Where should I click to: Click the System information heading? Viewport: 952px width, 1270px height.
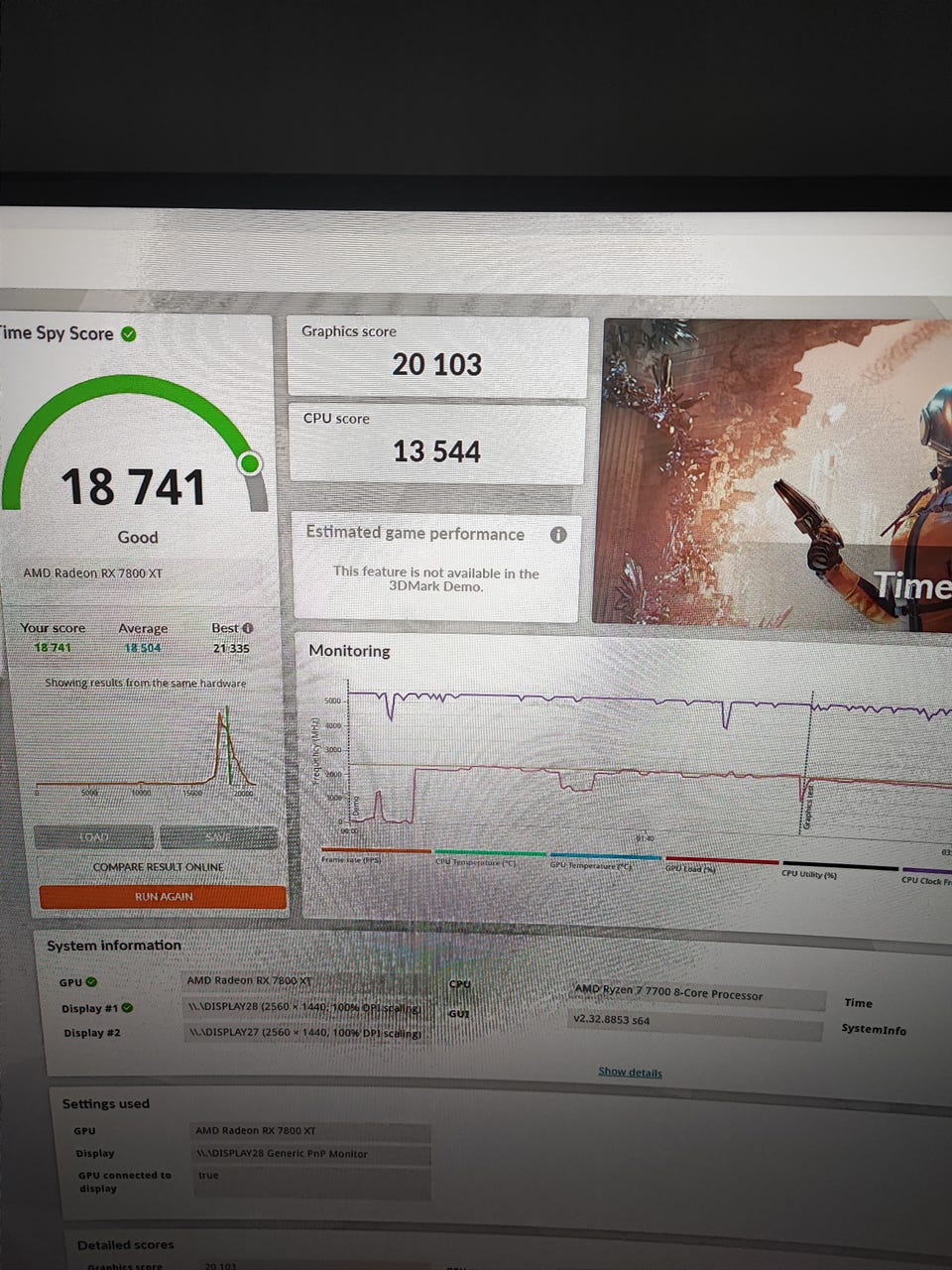click(114, 946)
